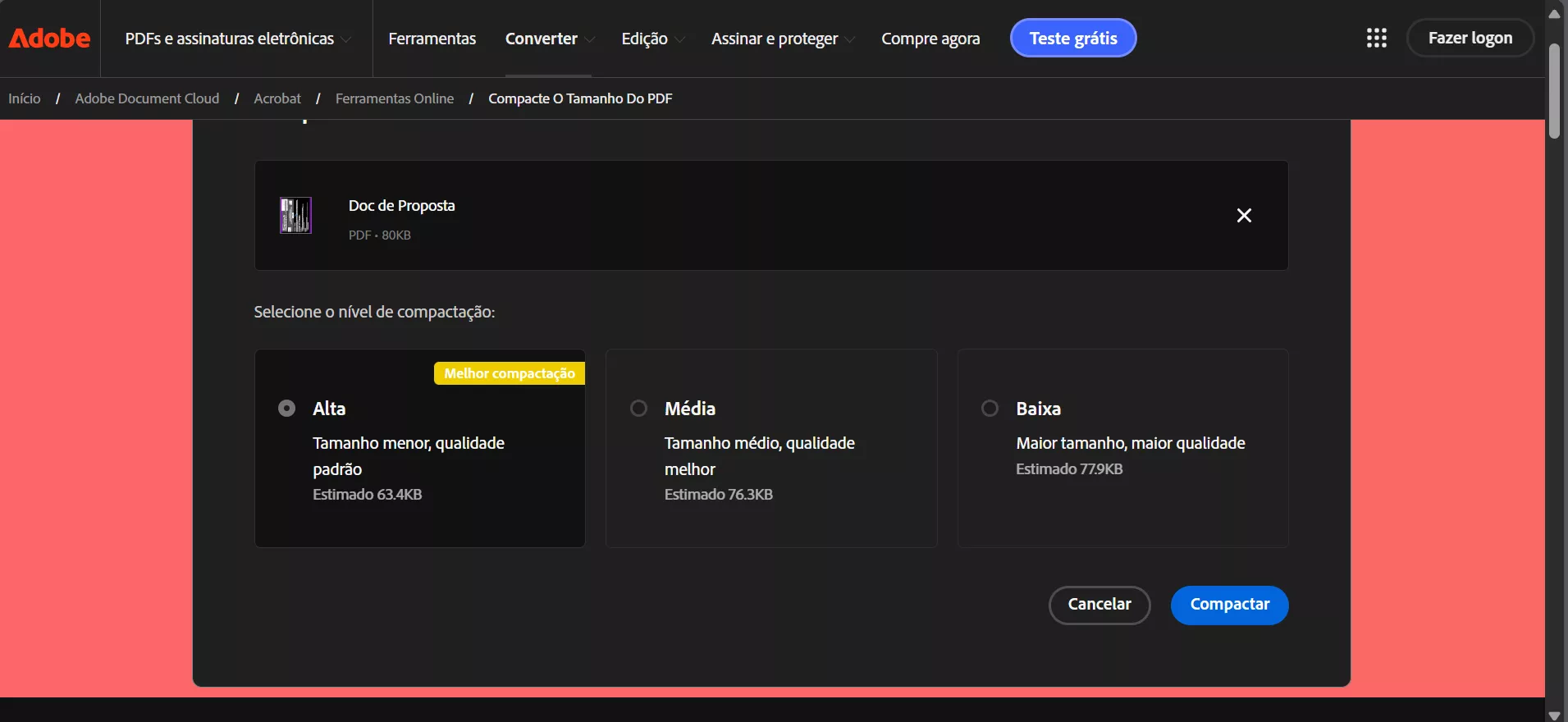Click the Compactar button

point(1229,605)
